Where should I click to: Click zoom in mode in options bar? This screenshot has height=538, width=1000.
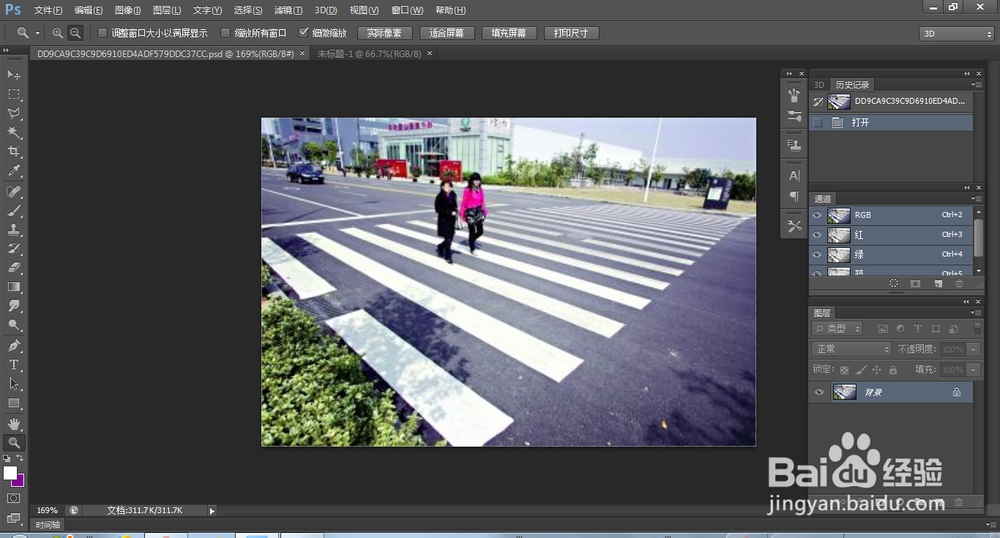57,33
